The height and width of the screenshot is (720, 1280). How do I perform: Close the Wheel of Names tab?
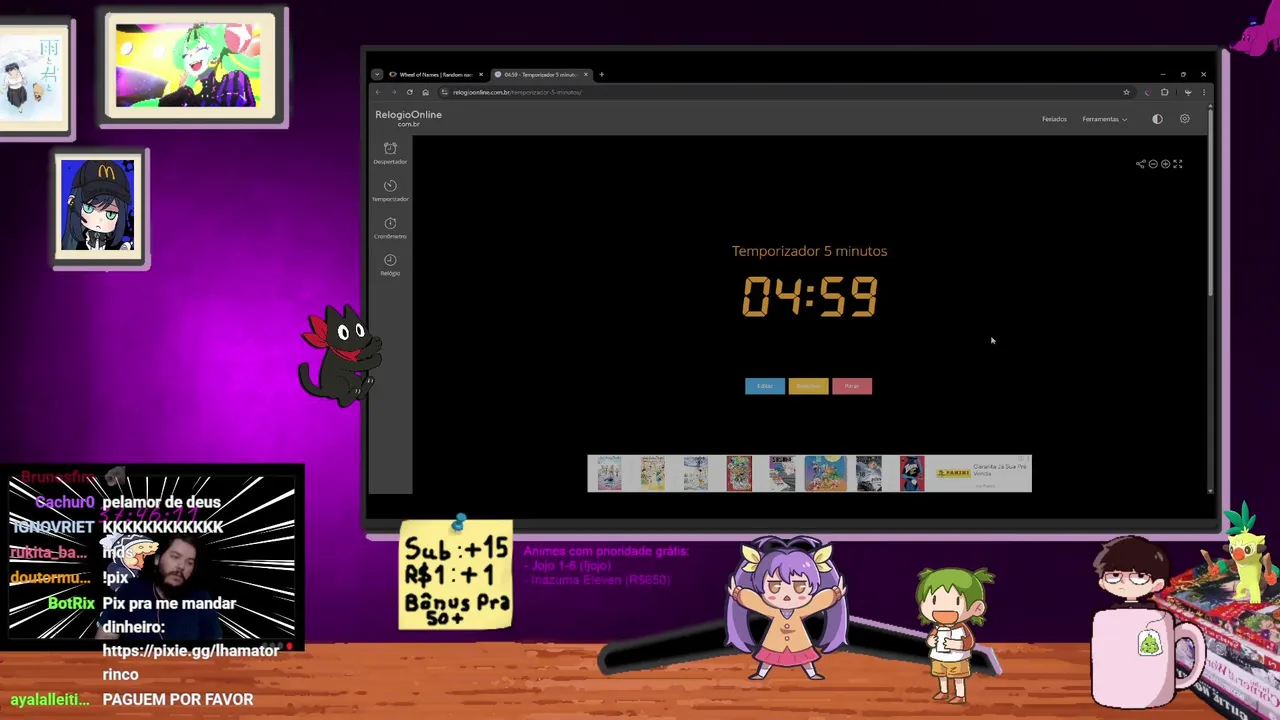pyautogui.click(x=480, y=74)
